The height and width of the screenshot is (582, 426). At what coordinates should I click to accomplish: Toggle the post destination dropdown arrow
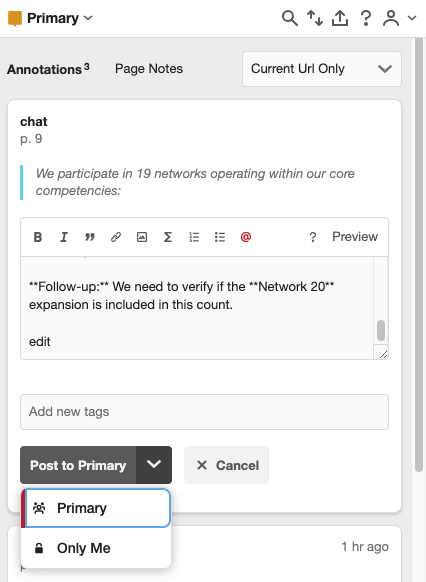(154, 465)
